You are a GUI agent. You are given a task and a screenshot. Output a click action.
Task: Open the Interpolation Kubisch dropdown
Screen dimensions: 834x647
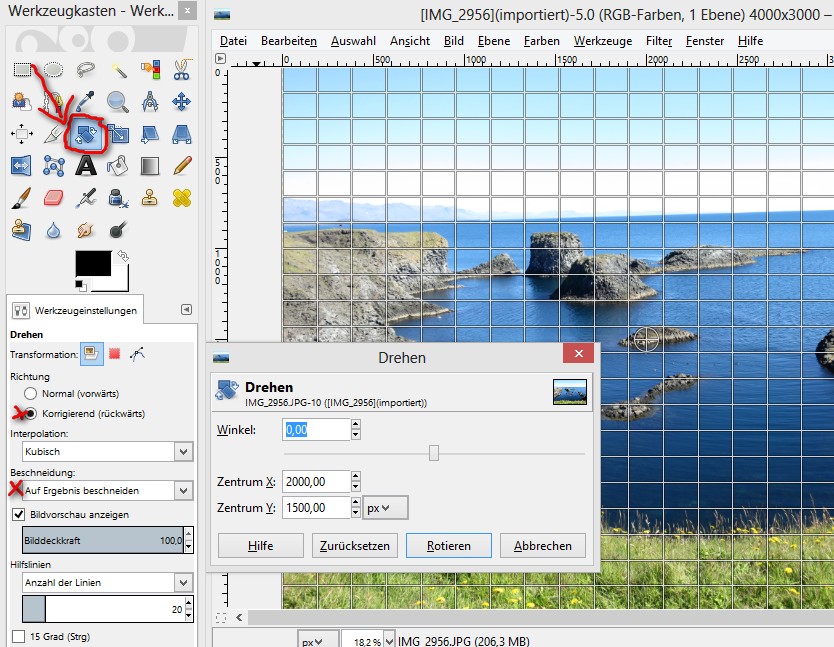[100, 452]
